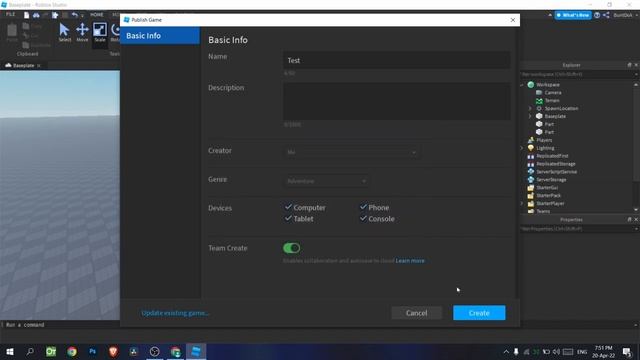Screen dimensions: 640x360
Task: Uncheck the Console device checkbox
Action: 363,218
